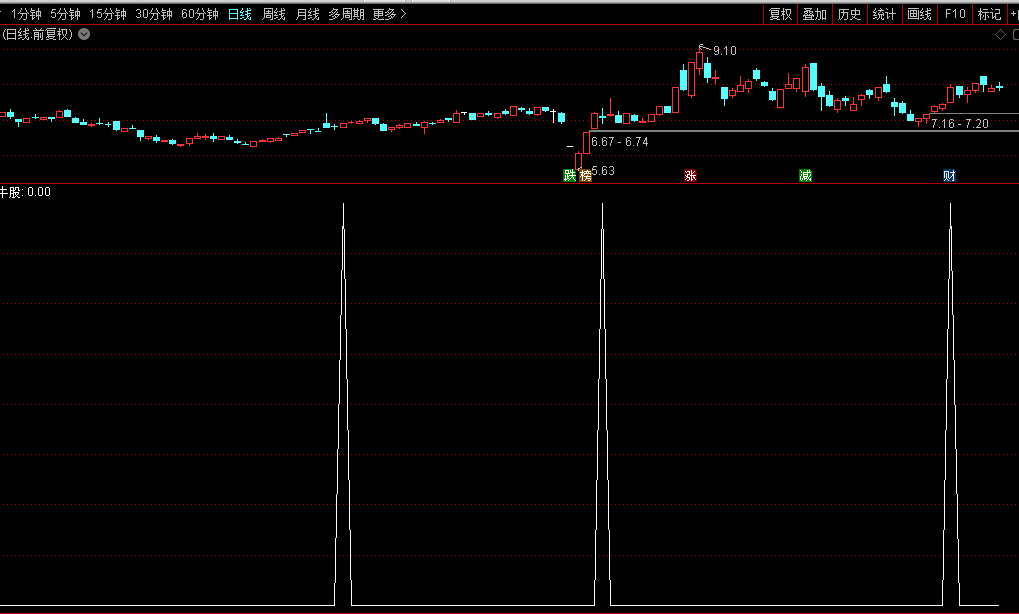This screenshot has width=1019, height=614.
Task: Click the green 减 event marker
Action: (x=805, y=176)
